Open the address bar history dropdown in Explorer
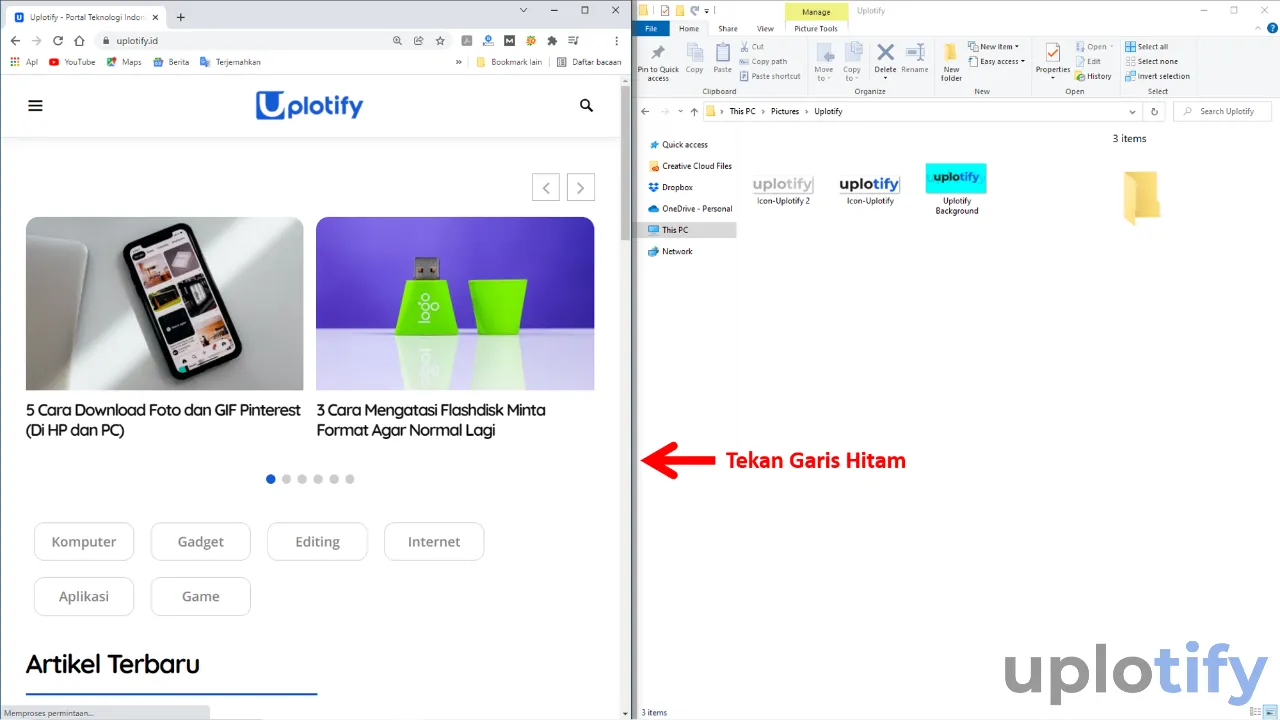1280x720 pixels. pos(1132,111)
